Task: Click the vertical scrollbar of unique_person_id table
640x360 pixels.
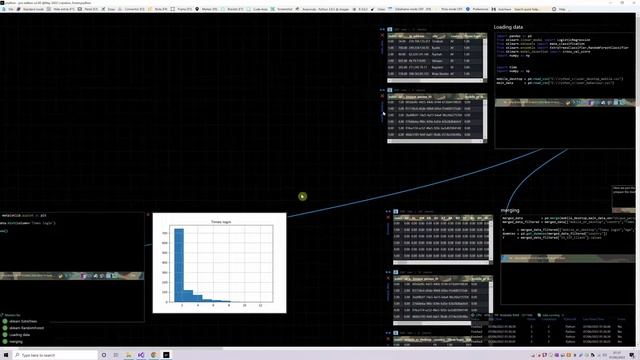Action: coord(485,118)
